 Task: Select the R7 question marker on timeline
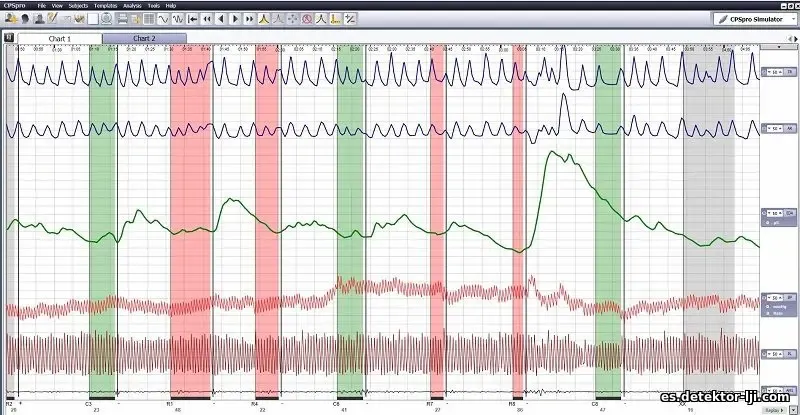430,404
